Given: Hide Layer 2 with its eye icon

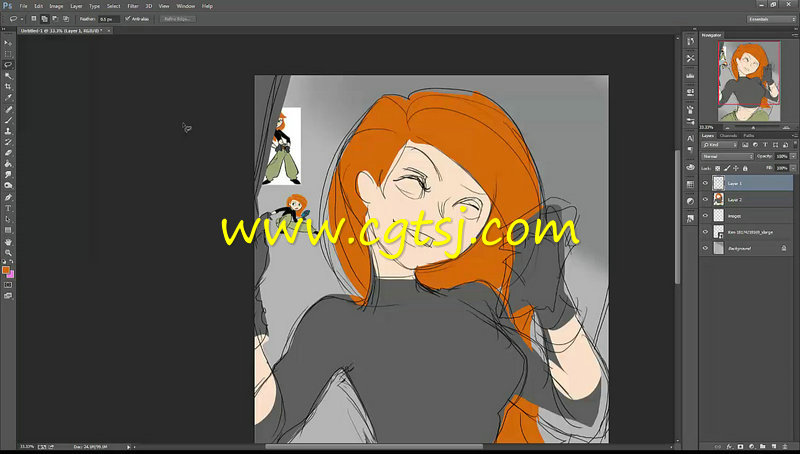Looking at the screenshot, I should 705,199.
